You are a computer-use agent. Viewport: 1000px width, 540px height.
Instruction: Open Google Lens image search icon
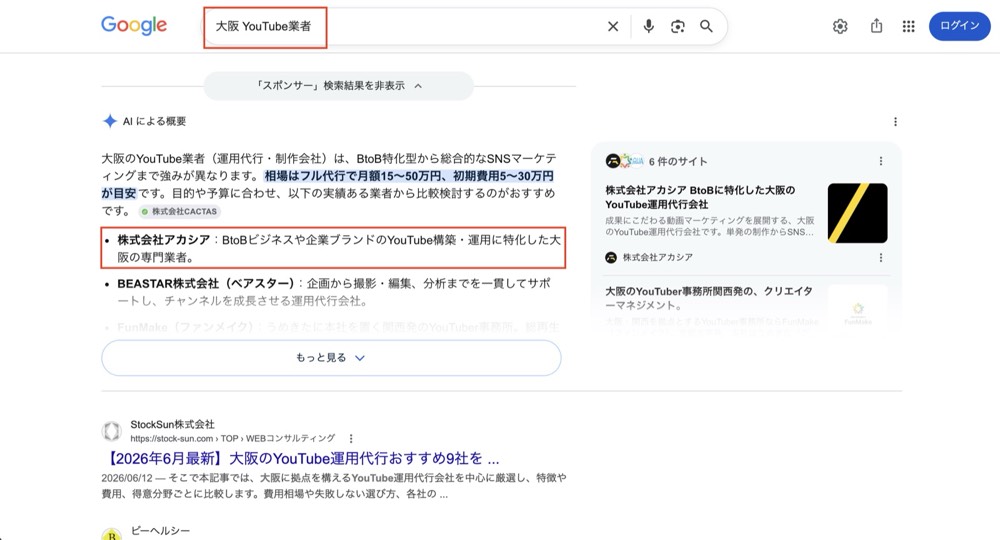click(677, 26)
